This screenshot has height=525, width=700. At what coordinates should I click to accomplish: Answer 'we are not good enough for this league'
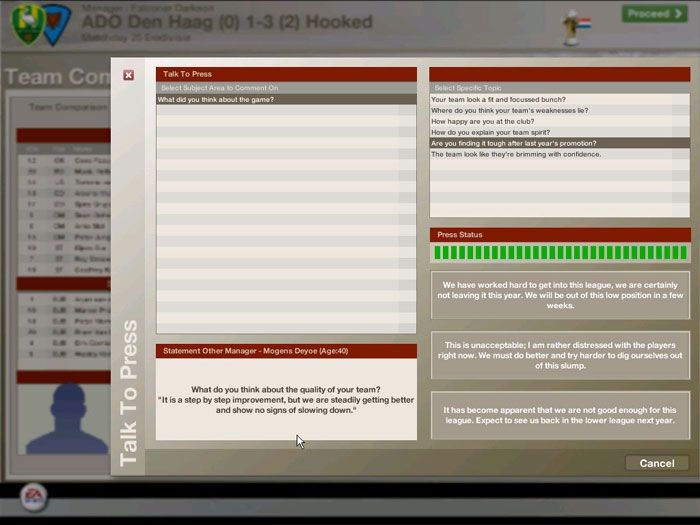(x=560, y=415)
